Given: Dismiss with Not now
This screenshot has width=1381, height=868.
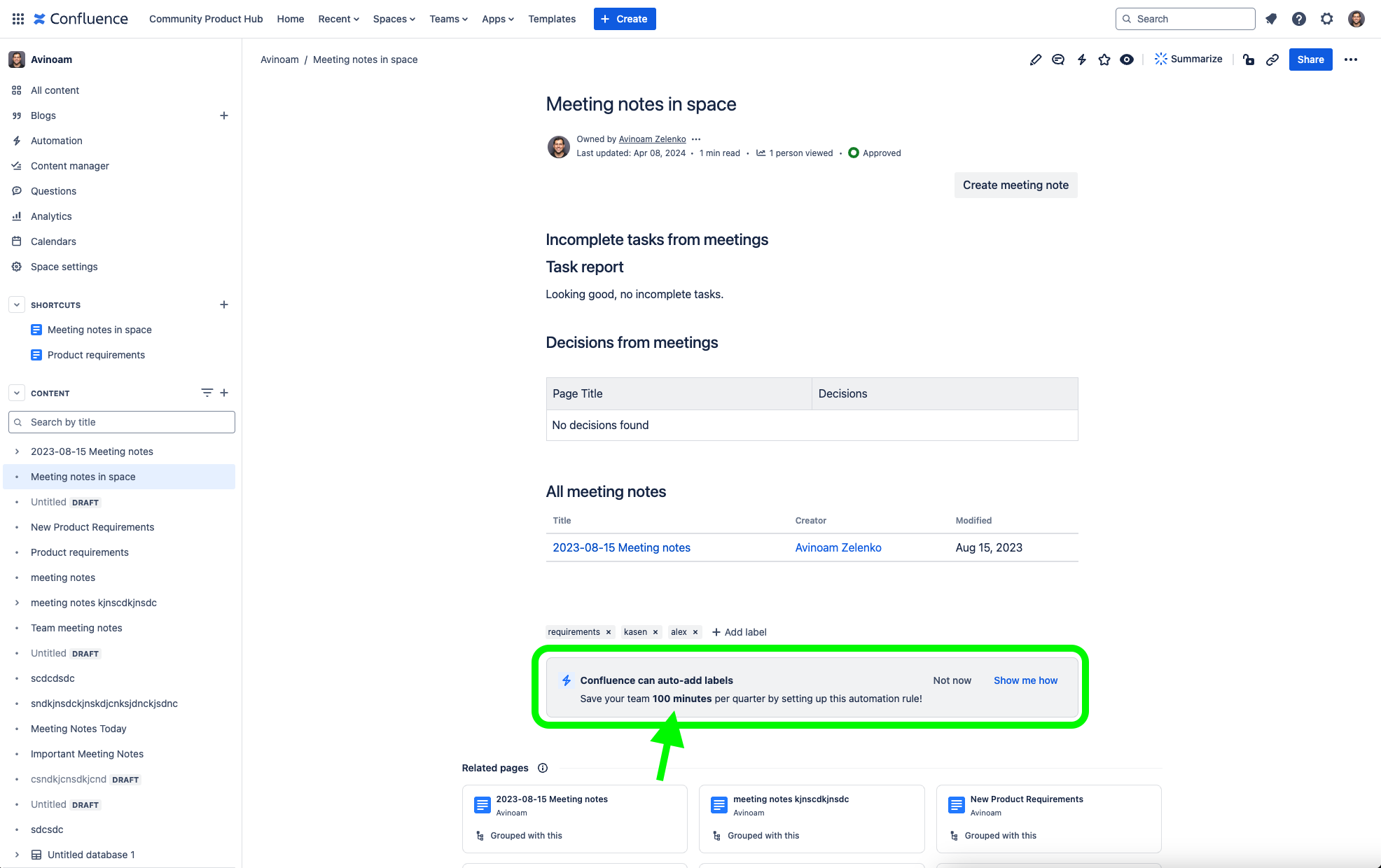Looking at the screenshot, I should coord(952,680).
